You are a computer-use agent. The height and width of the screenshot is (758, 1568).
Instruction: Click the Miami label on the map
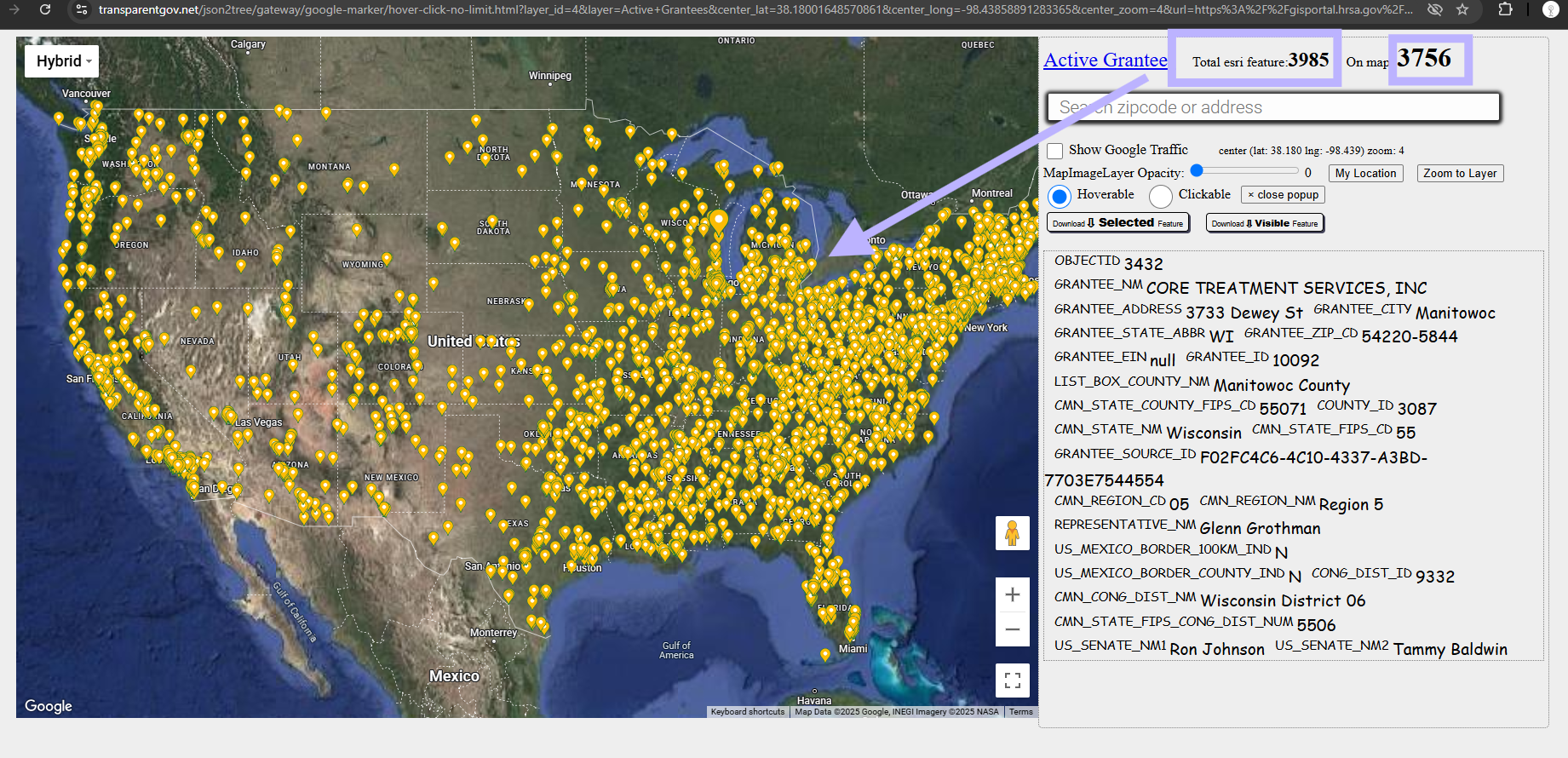click(x=853, y=649)
